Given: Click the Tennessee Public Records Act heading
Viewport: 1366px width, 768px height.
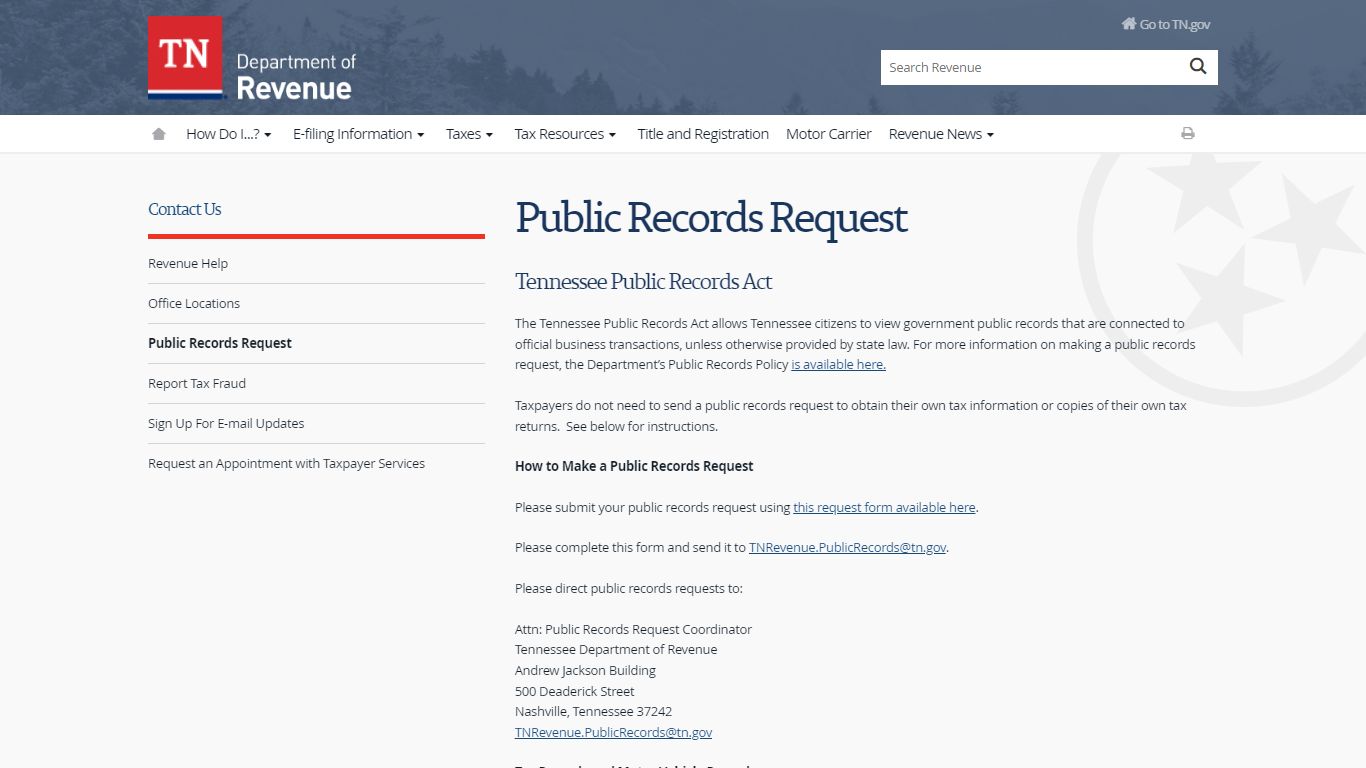Looking at the screenshot, I should [643, 282].
